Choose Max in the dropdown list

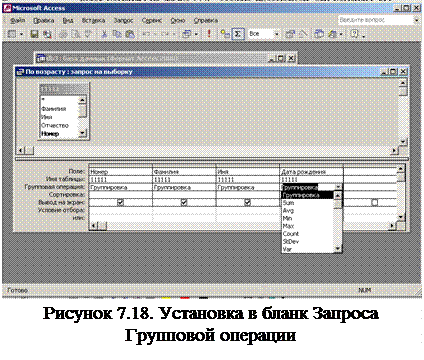pyautogui.click(x=307, y=226)
